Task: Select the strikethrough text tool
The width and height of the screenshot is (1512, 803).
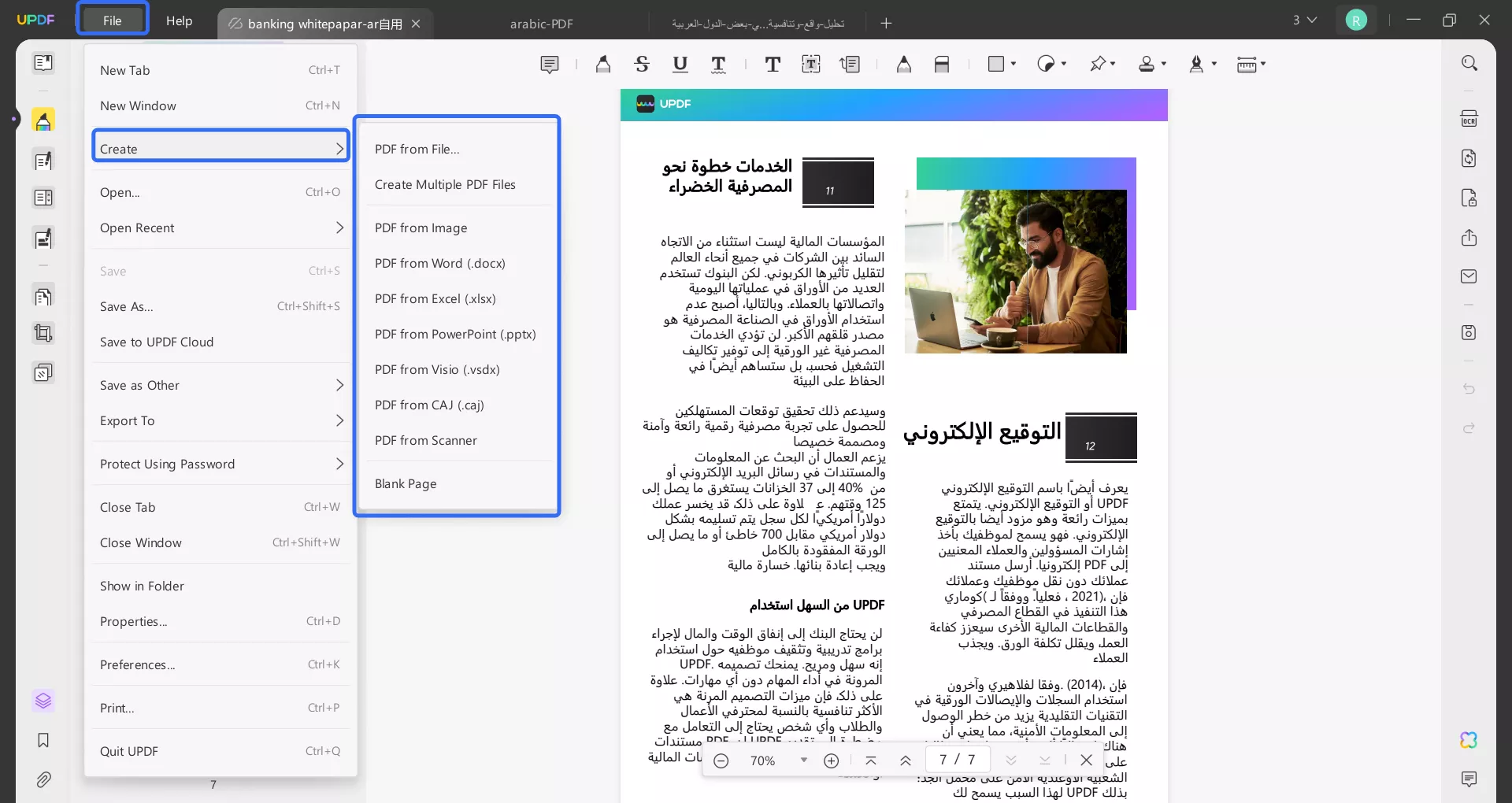Action: [x=642, y=65]
